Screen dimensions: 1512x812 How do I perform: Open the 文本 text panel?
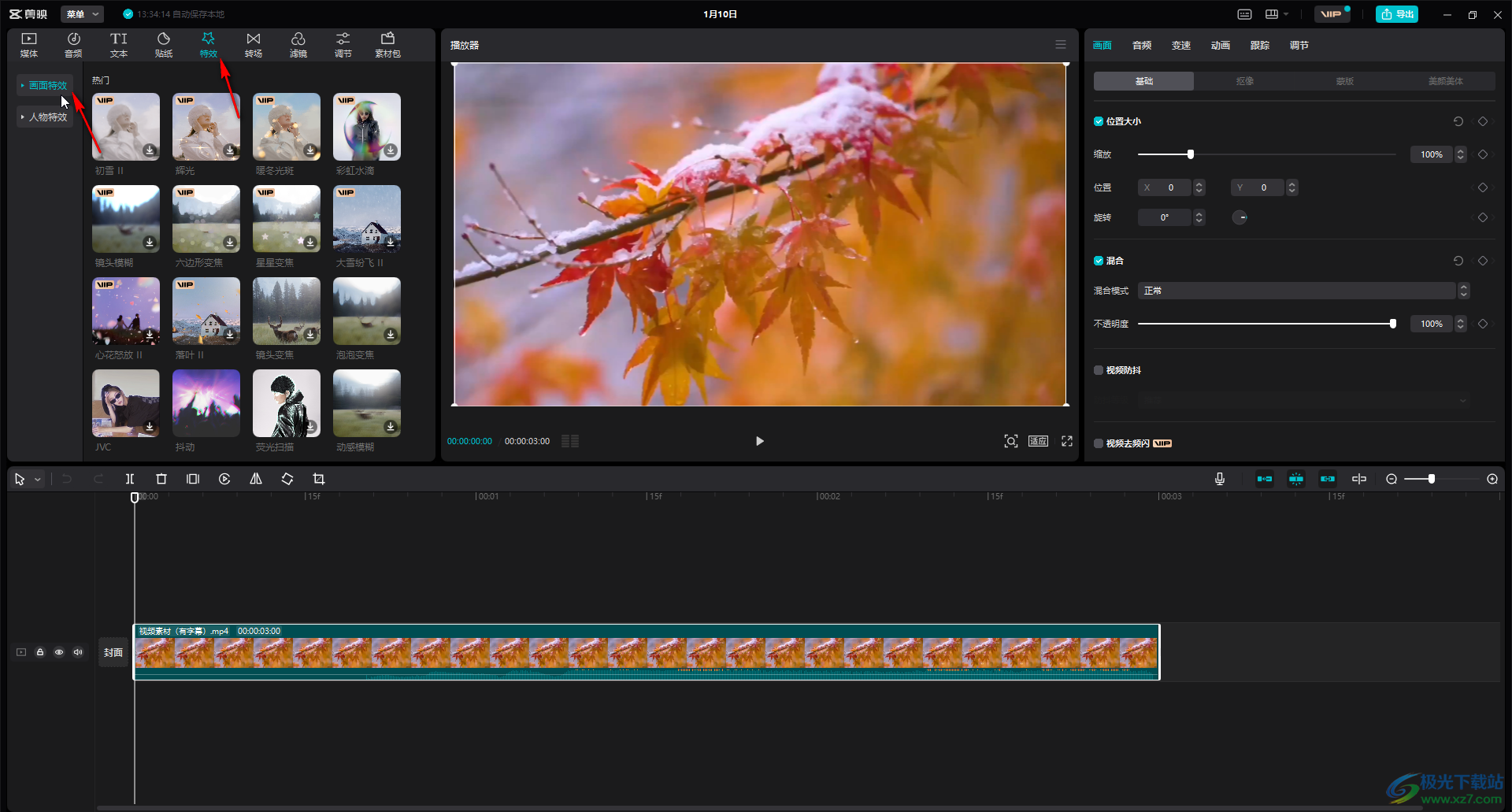119,45
